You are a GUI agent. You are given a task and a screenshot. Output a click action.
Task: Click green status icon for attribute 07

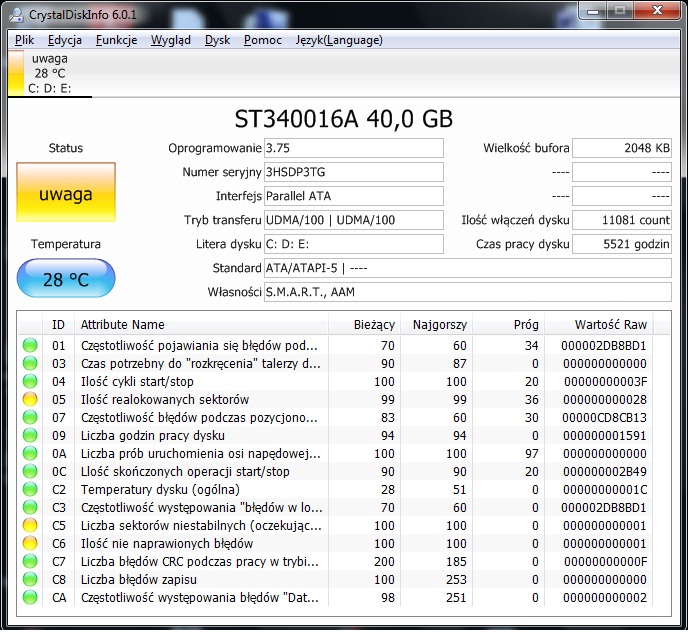[30, 417]
